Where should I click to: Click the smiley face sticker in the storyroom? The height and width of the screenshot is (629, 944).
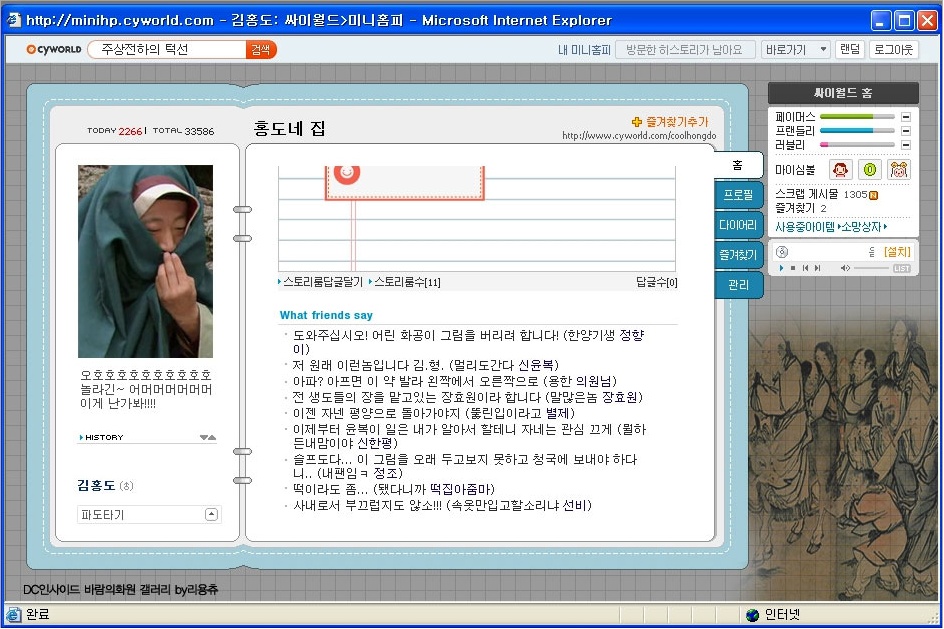[x=347, y=172]
